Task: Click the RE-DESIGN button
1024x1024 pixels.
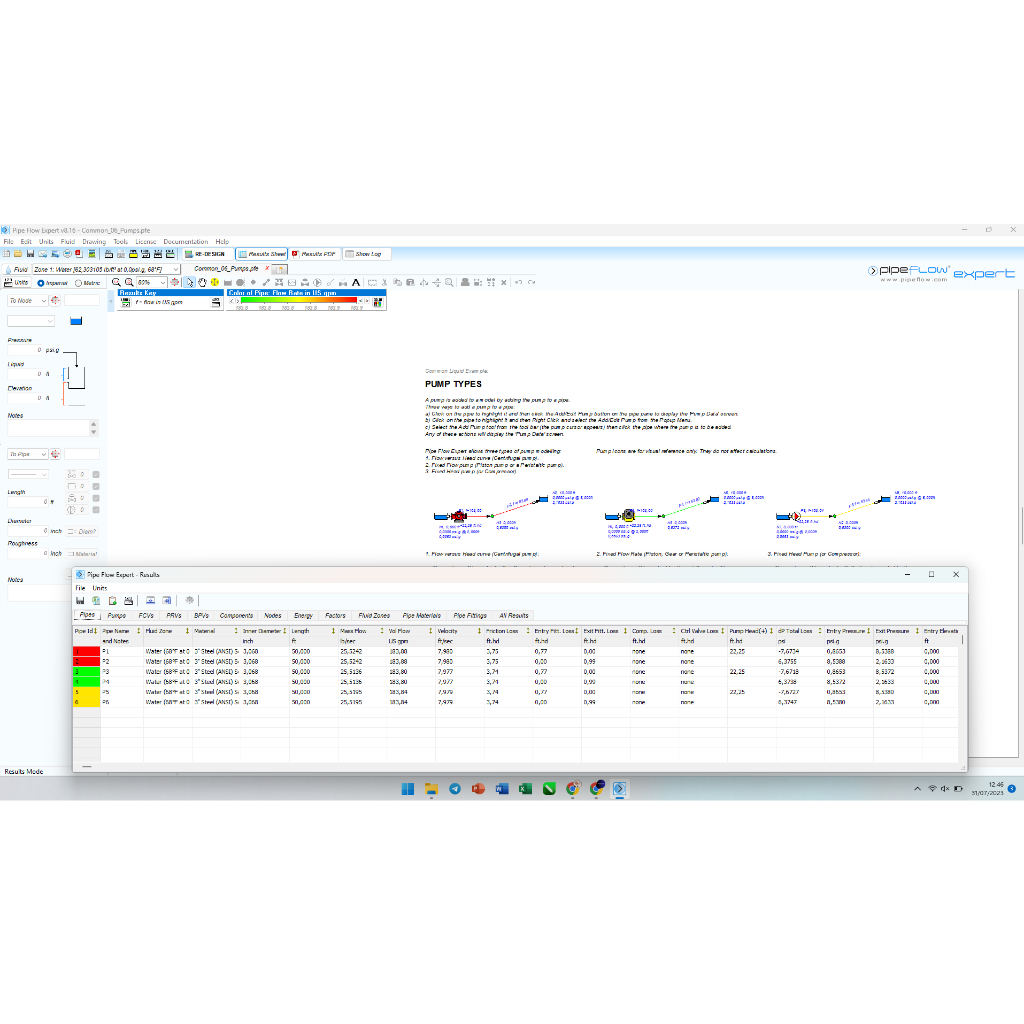Action: point(207,254)
